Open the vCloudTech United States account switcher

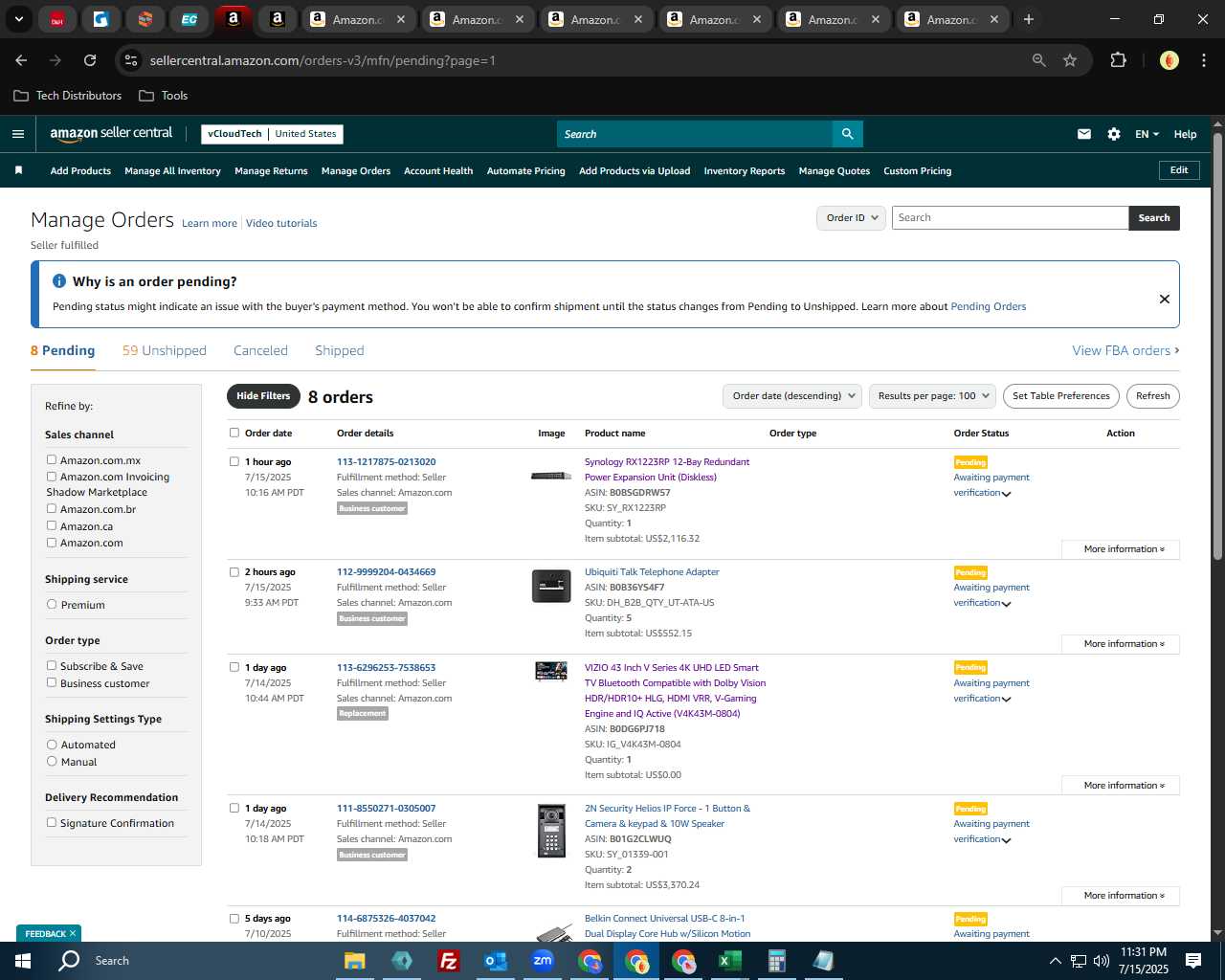(273, 134)
